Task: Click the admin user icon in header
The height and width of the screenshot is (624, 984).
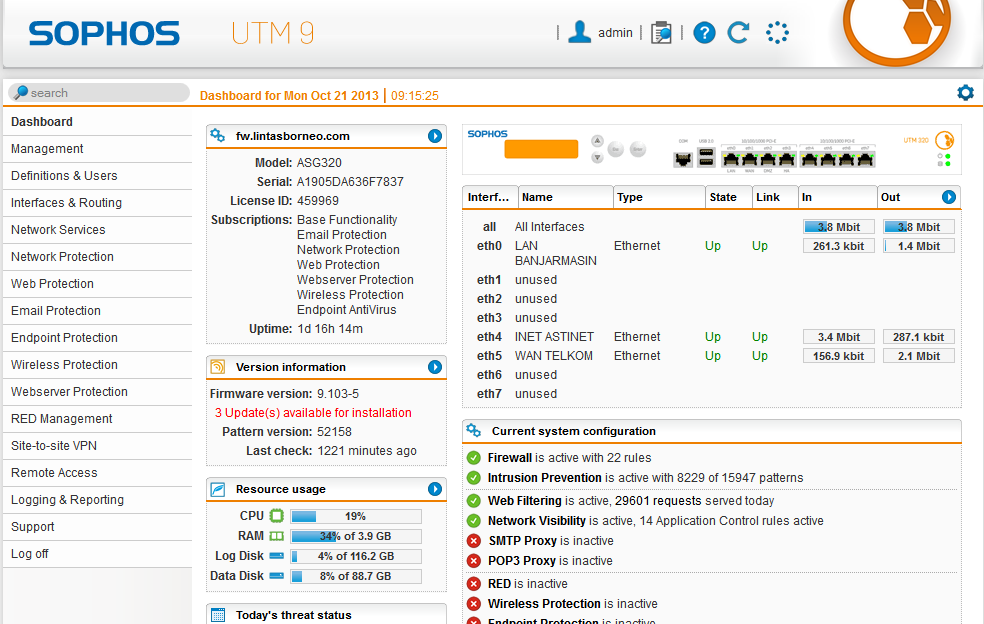Action: click(x=579, y=32)
